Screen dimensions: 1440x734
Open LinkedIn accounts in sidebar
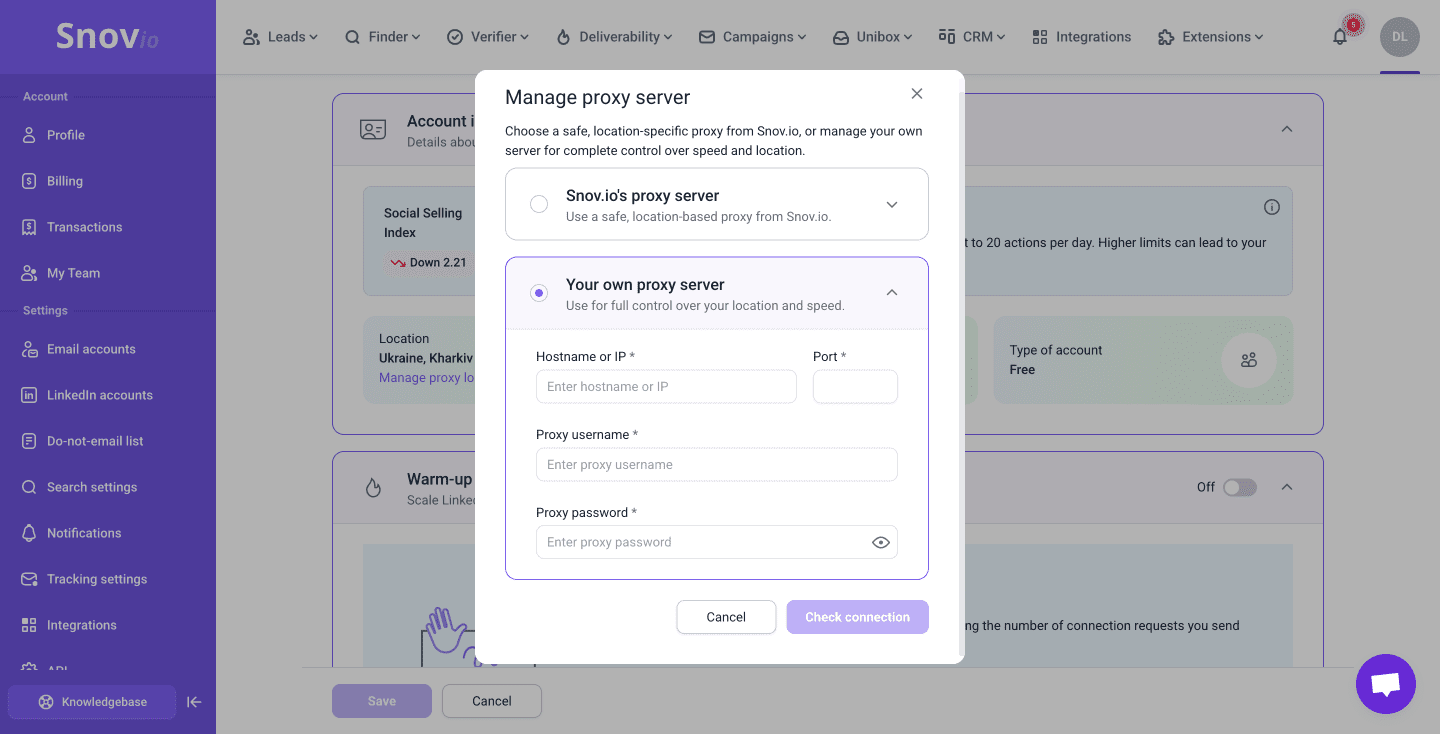[x=99, y=395]
